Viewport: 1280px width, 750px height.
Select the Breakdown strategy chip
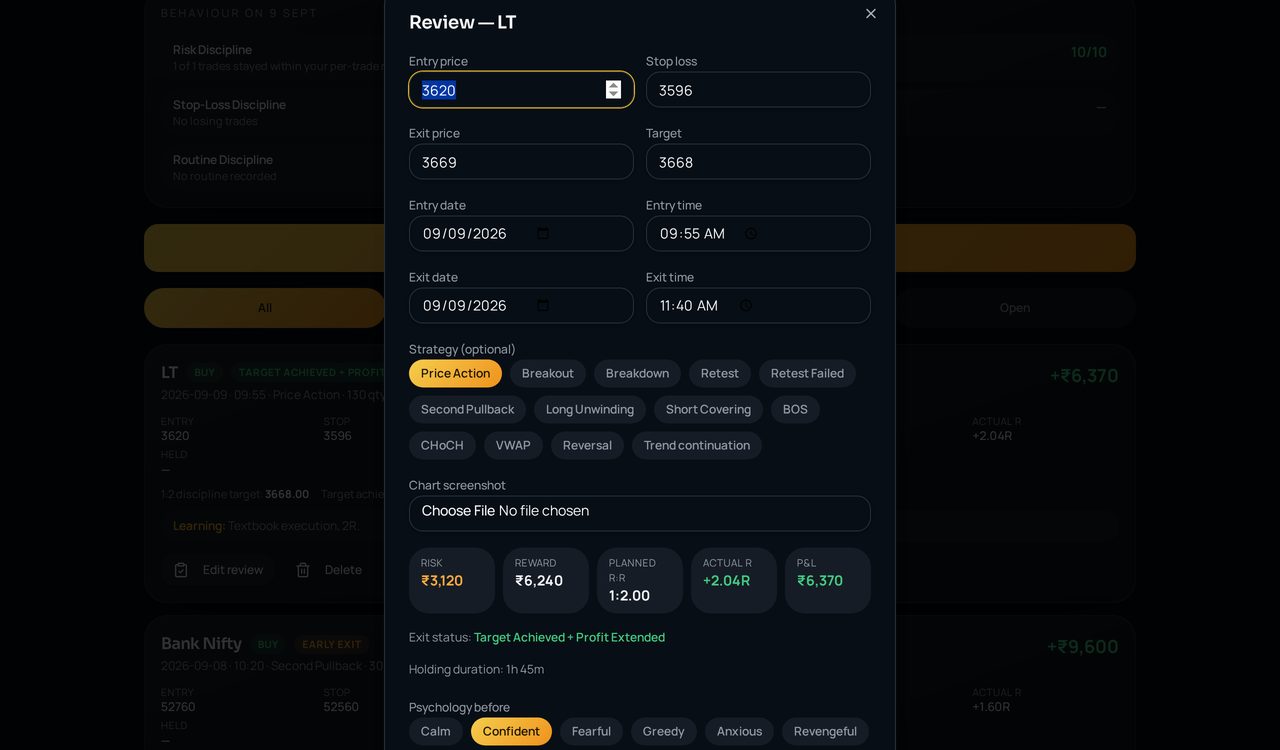[637, 373]
